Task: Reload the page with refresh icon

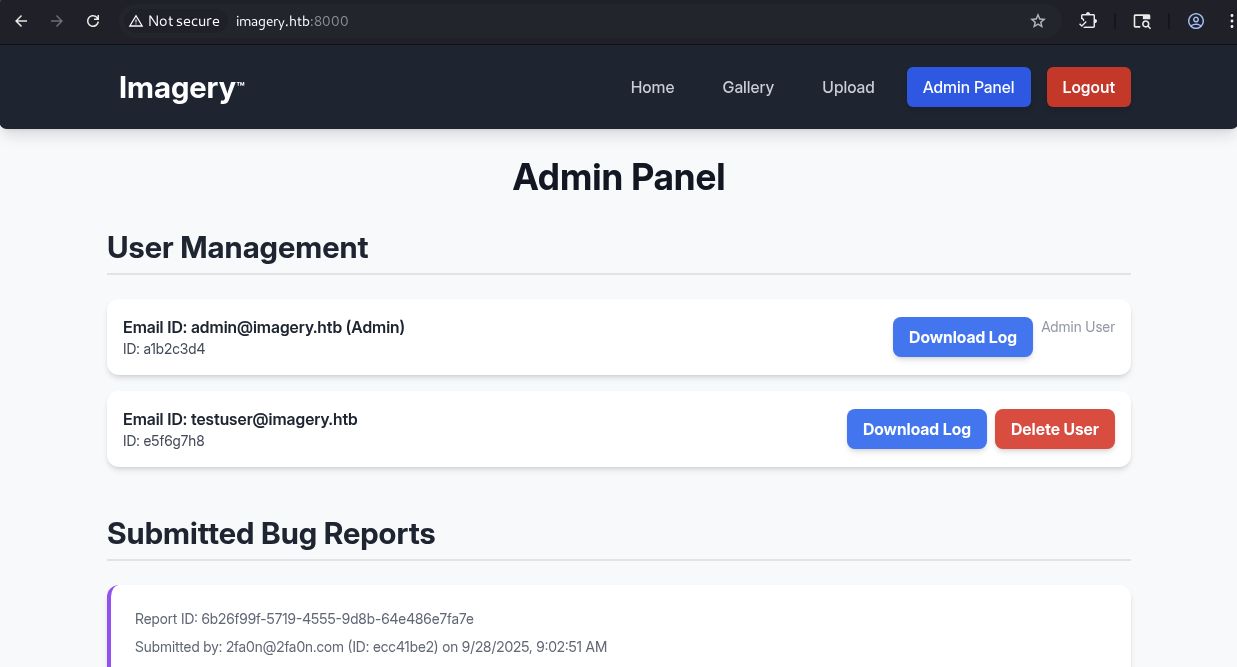Action: 93,21
